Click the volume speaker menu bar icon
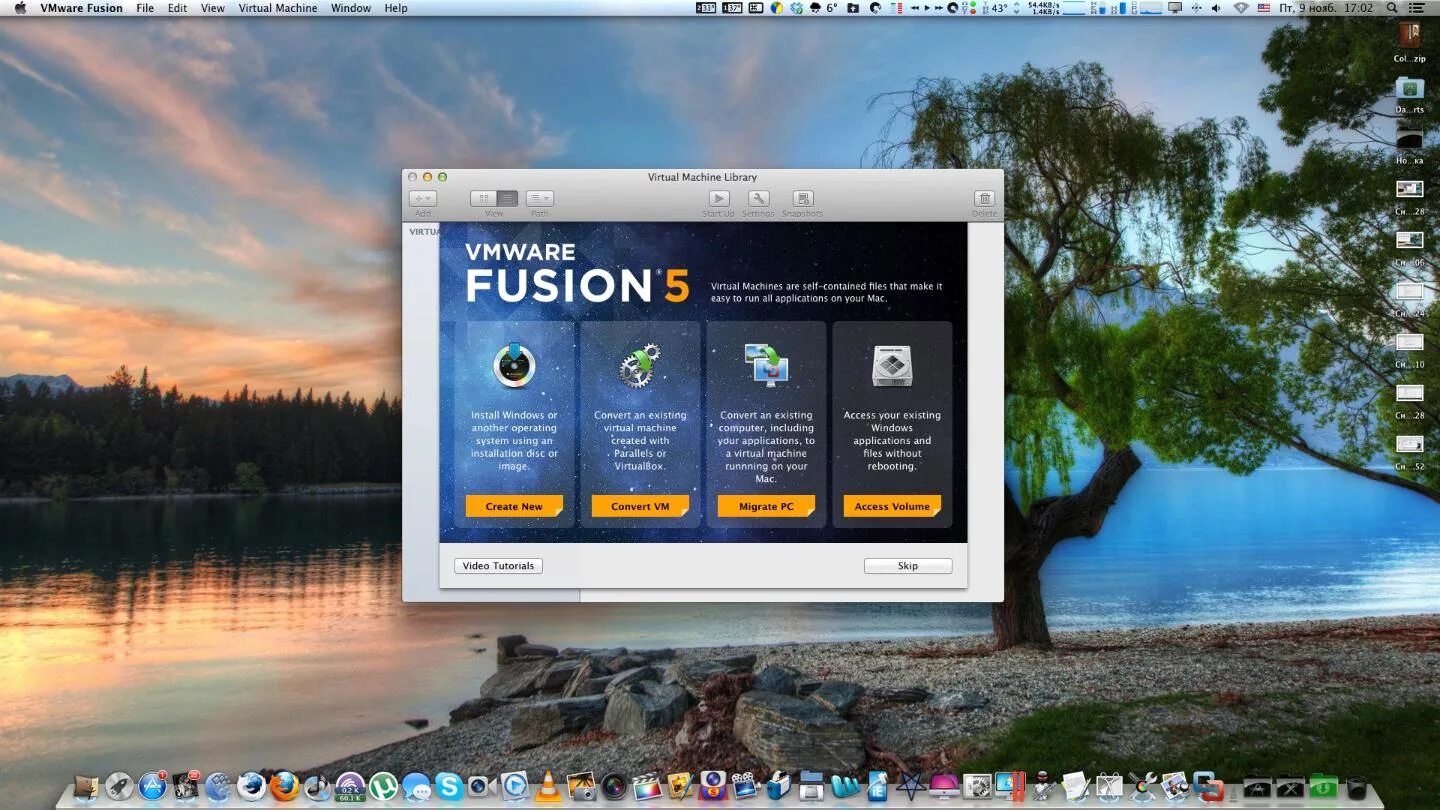Image resolution: width=1440 pixels, height=810 pixels. (x=1216, y=8)
